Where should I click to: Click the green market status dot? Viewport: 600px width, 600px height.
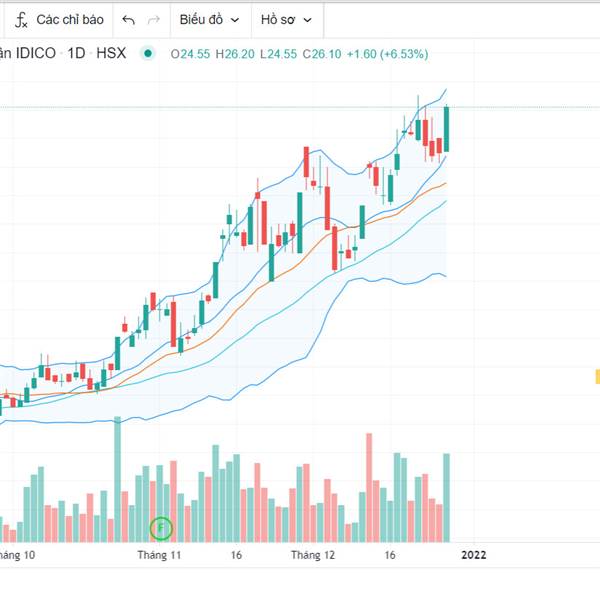point(148,53)
